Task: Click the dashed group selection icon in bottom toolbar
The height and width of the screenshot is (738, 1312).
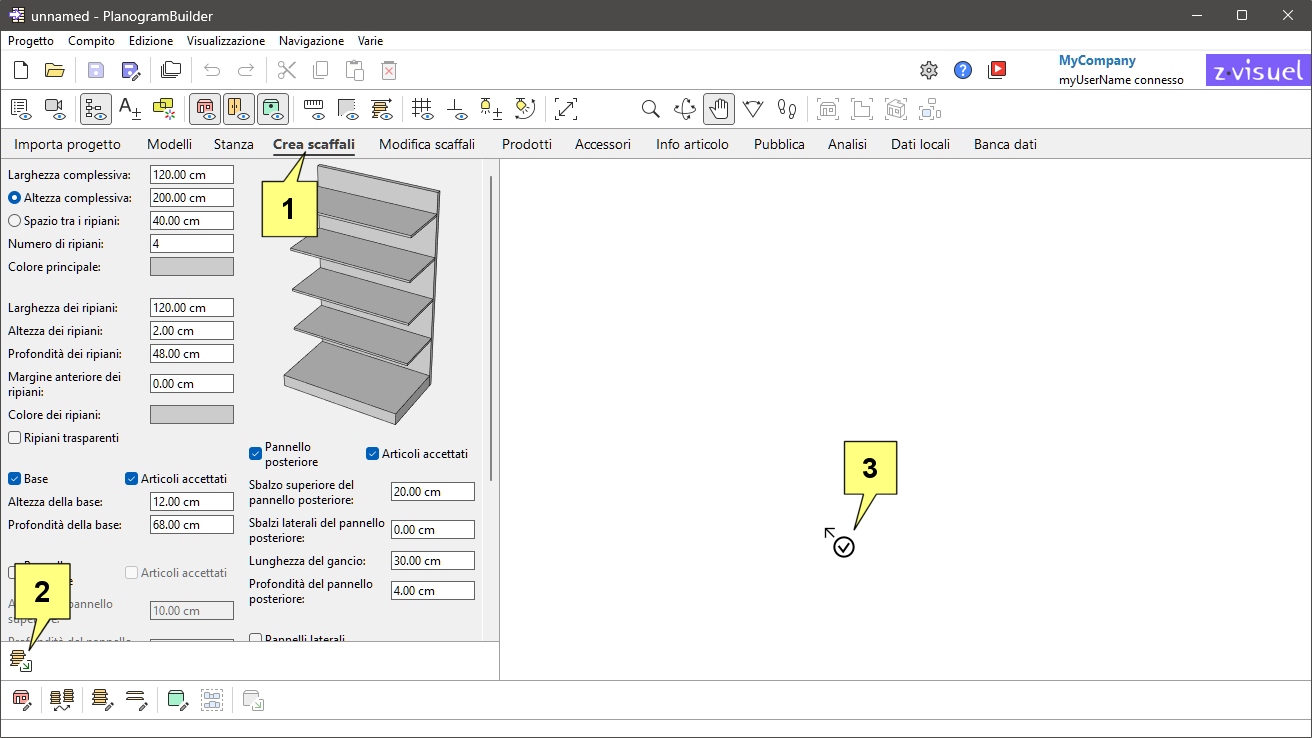Action: pyautogui.click(x=212, y=700)
